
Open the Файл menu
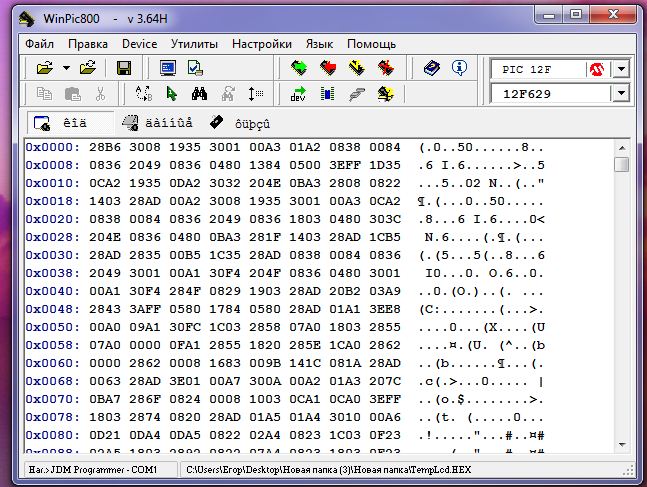[40, 44]
